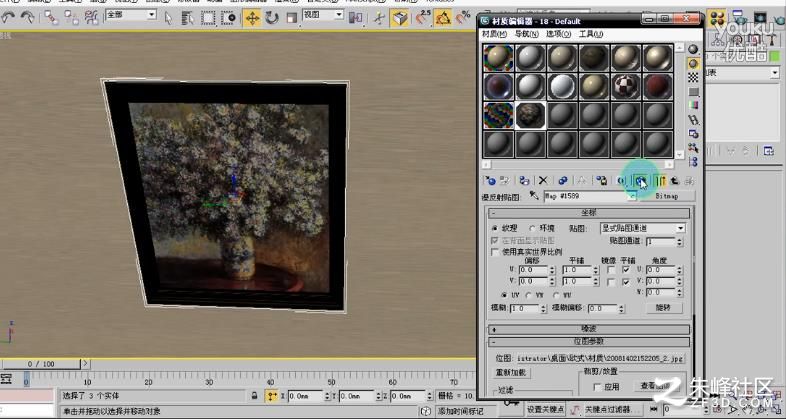Check 应用 in 裁剪/放置 group
This screenshot has height=419, width=786.
point(597,386)
